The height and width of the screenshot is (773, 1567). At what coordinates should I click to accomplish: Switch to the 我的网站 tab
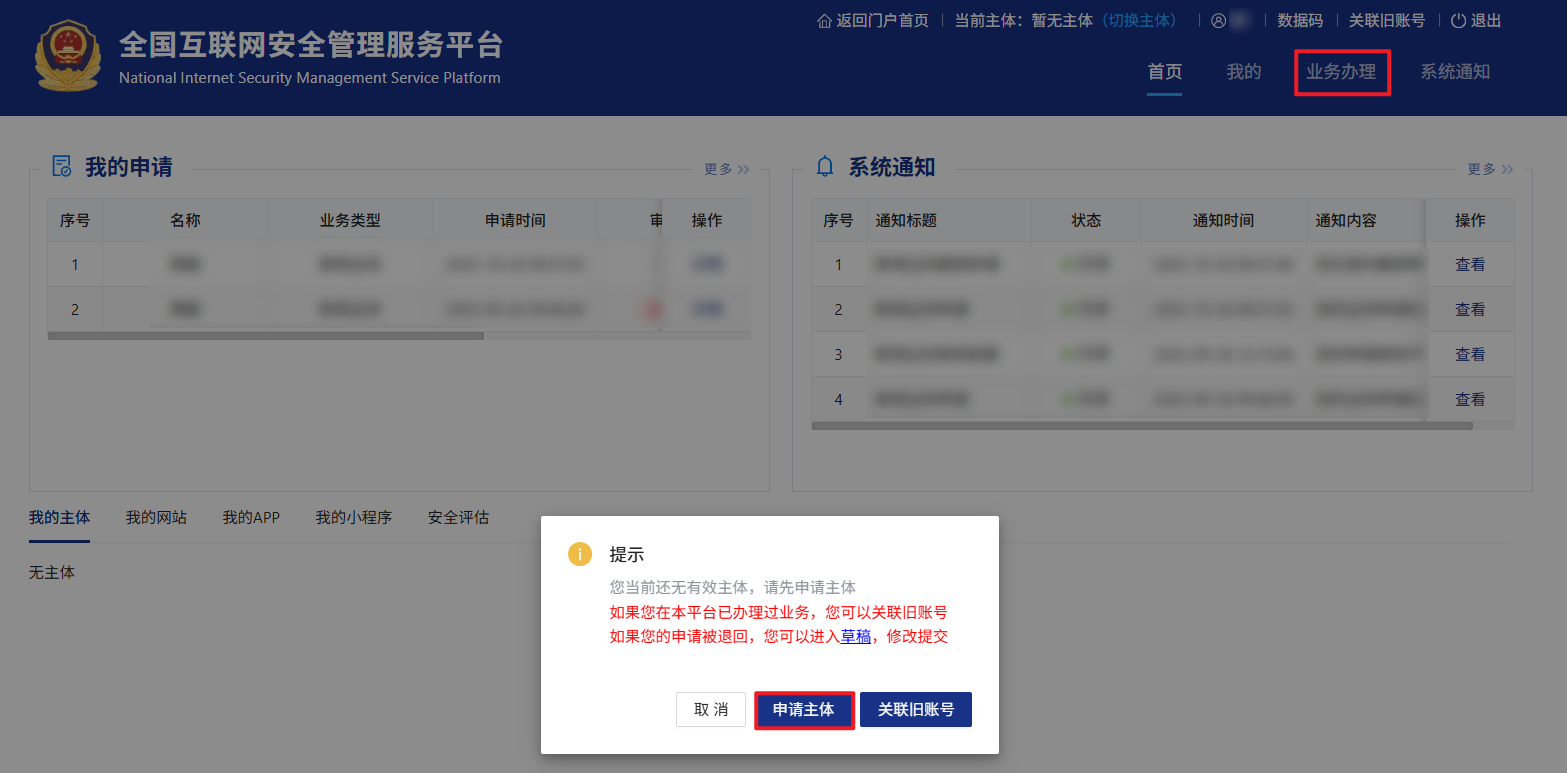pyautogui.click(x=156, y=518)
